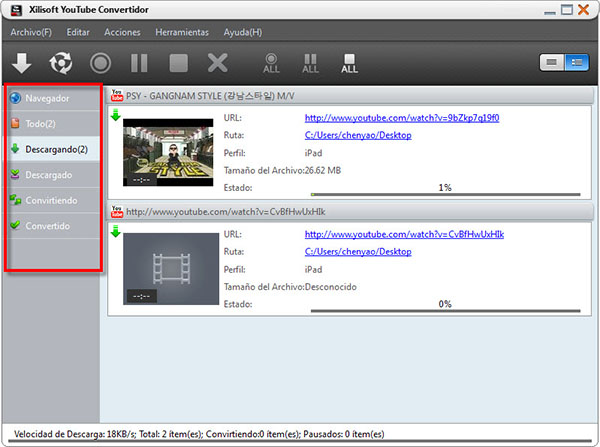
Task: Click YouTube icon on second item header
Action: (x=117, y=211)
